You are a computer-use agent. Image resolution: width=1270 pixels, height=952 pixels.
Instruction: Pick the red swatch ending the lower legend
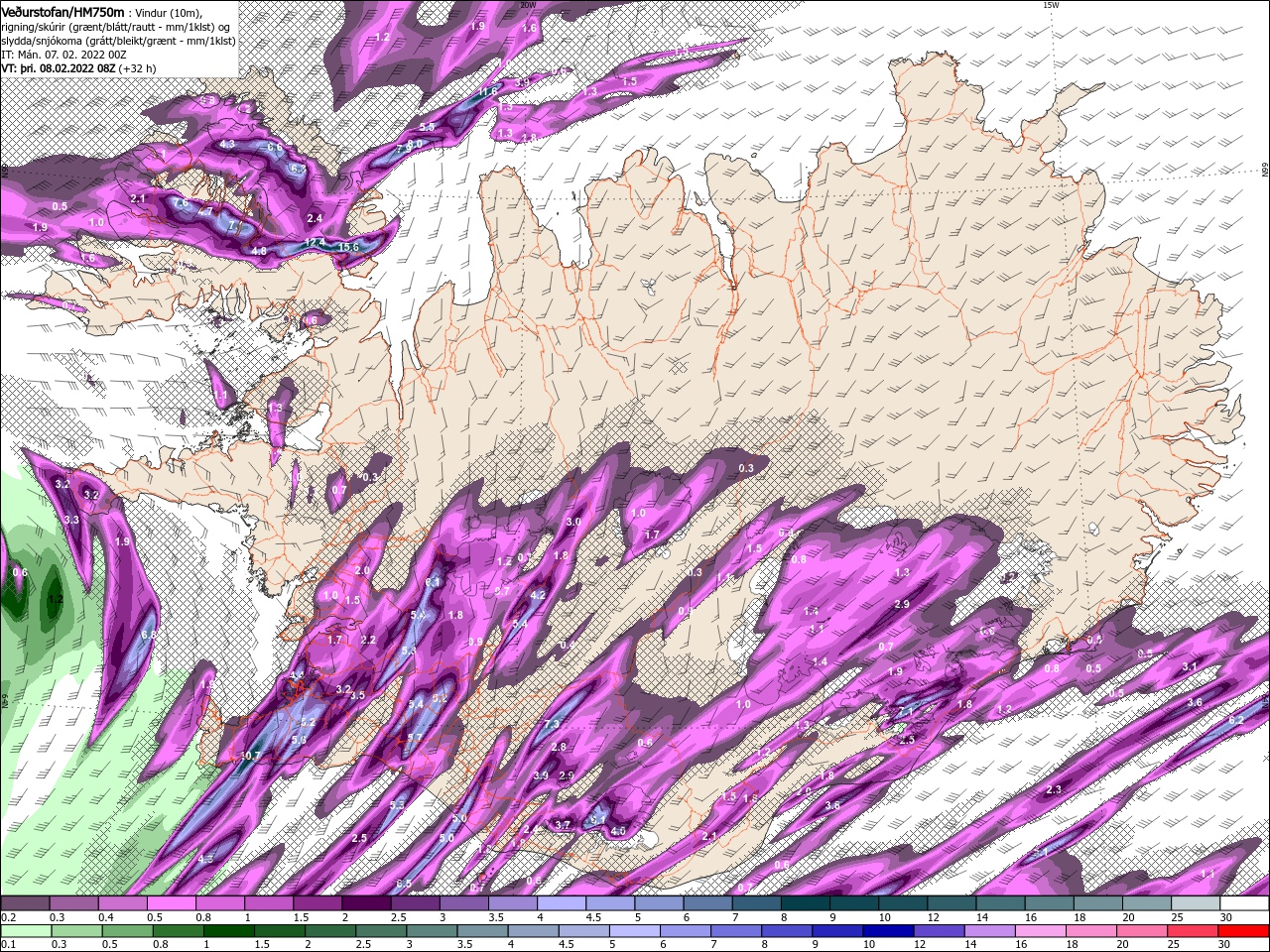coord(1243,931)
